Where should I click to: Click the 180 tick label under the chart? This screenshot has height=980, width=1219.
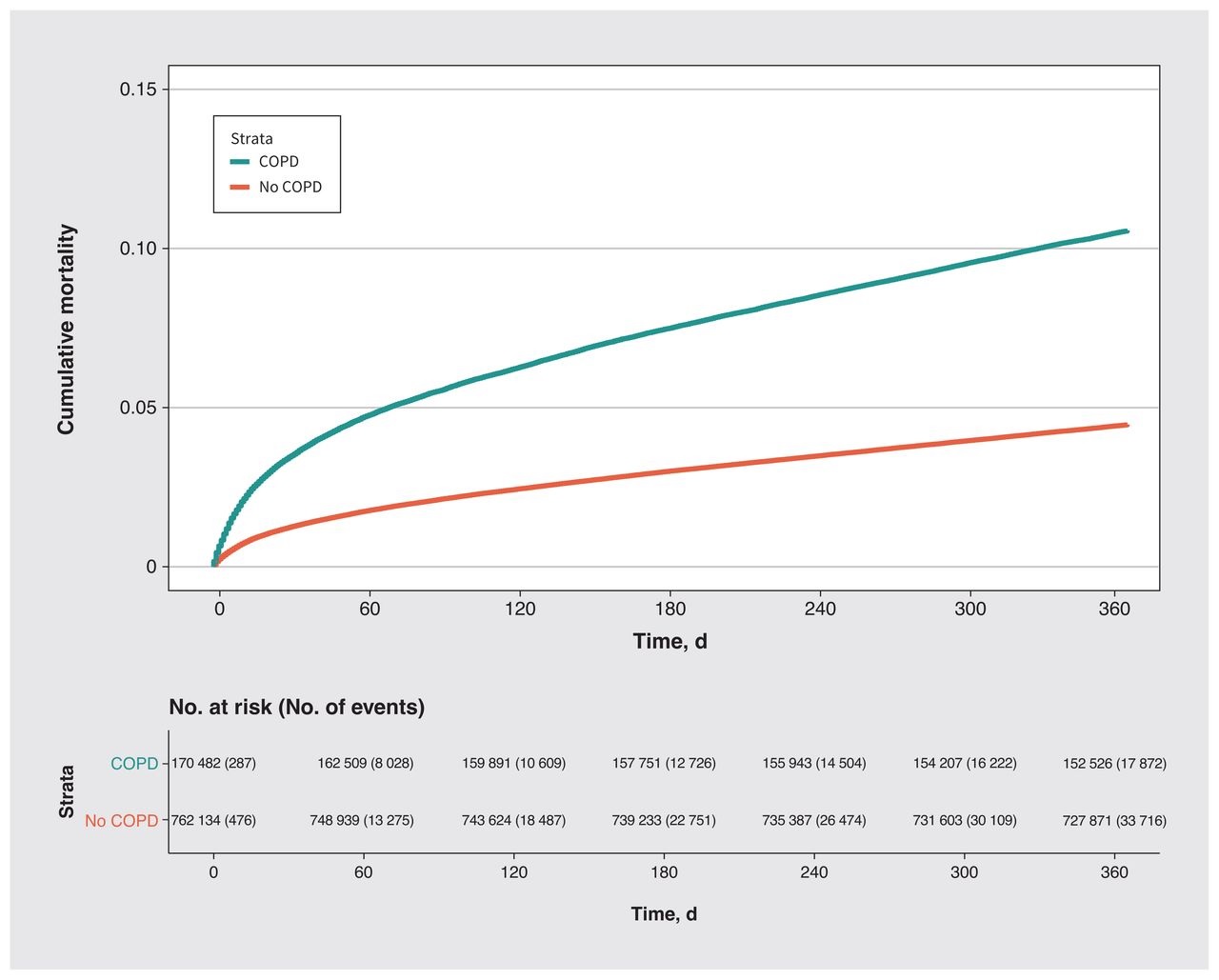(670, 610)
